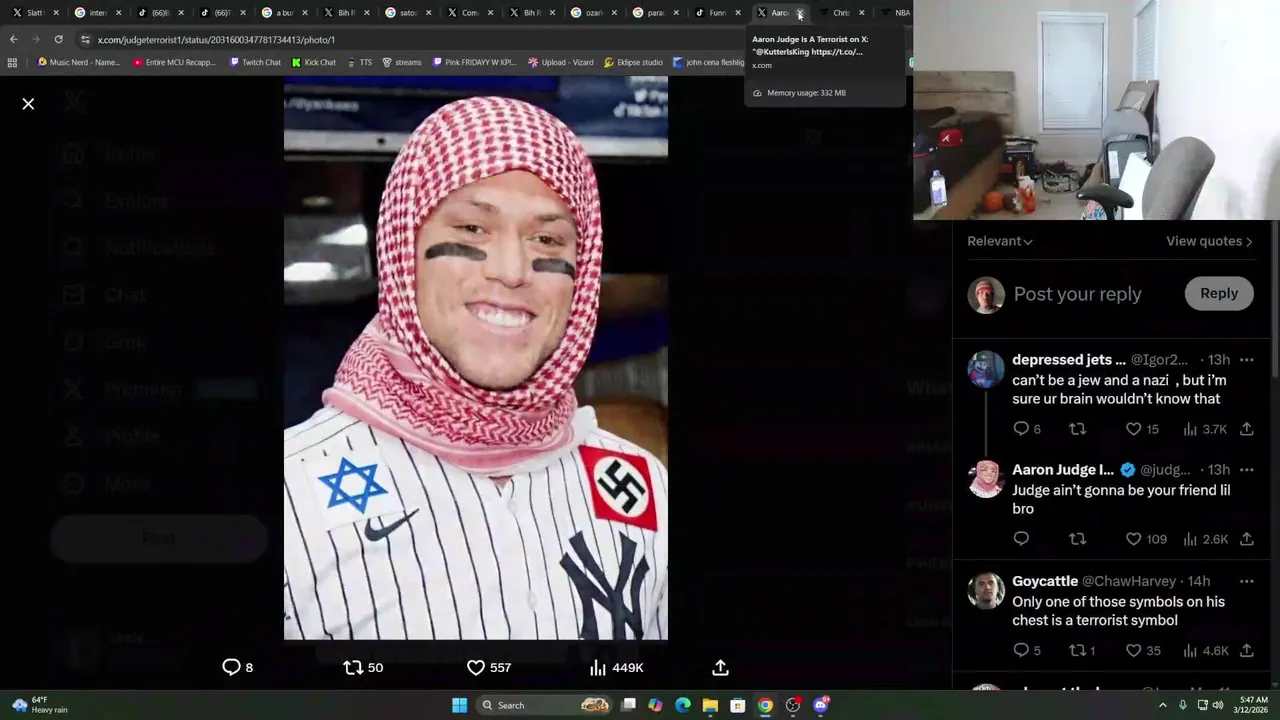Open clock showing 5:47 AM
1280x720 pixels.
coord(1254,705)
